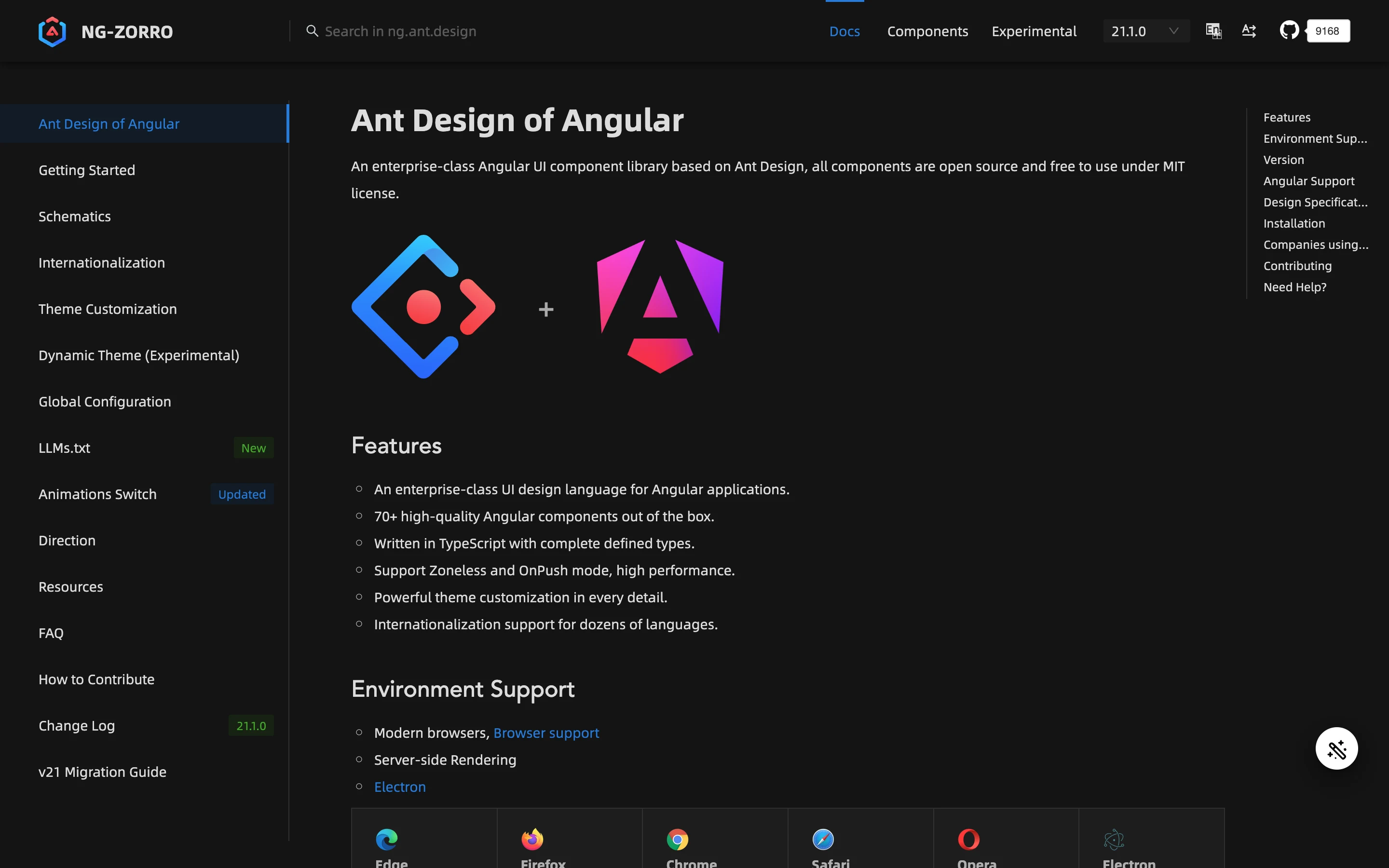Click the 21.1.0 badge beside Change Log

coord(251,726)
